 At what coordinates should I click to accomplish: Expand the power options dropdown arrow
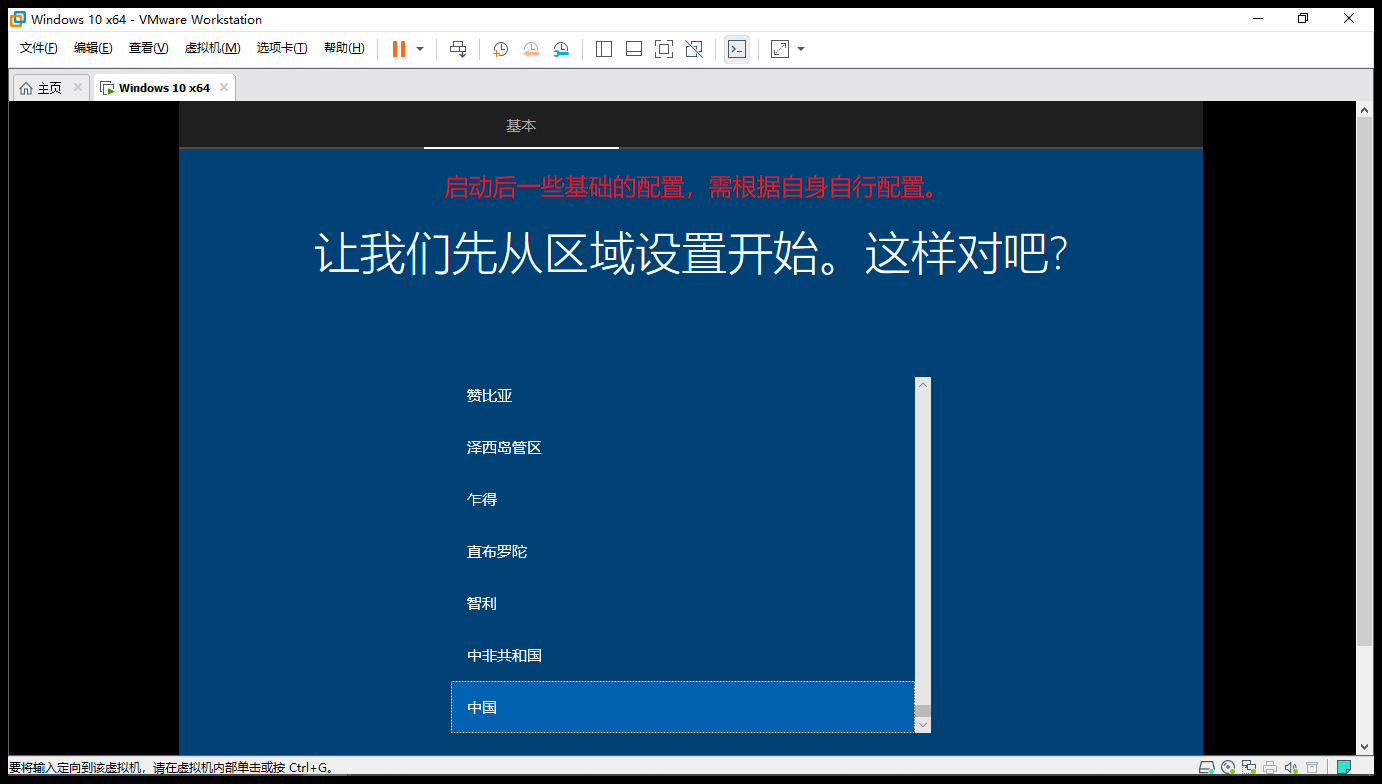point(420,49)
